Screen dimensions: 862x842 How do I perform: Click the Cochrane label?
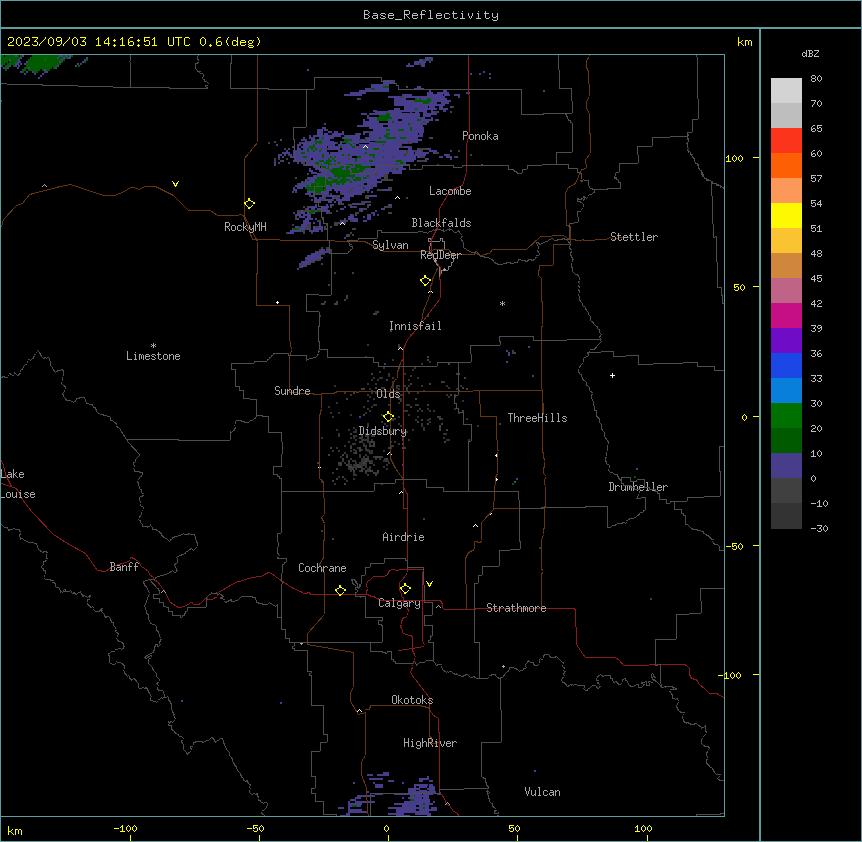click(x=322, y=568)
